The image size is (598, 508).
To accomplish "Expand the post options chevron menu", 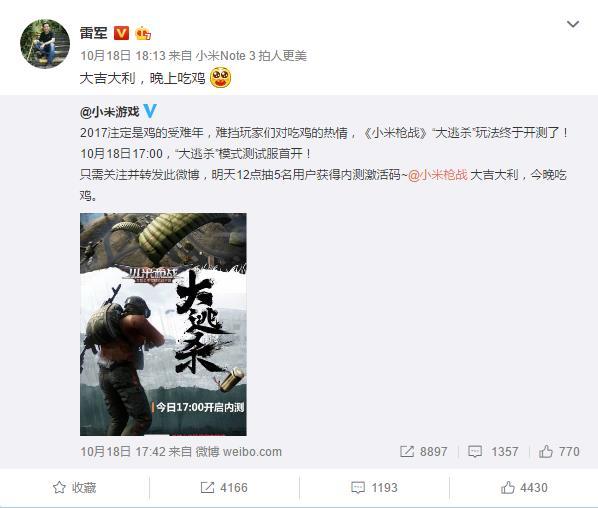I will point(573,24).
